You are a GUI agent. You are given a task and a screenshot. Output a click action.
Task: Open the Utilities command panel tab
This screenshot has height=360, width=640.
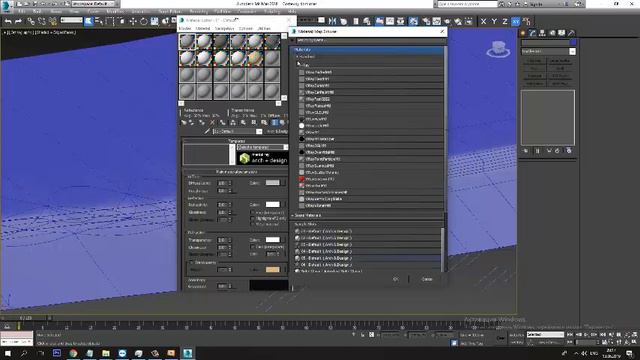pos(571,33)
